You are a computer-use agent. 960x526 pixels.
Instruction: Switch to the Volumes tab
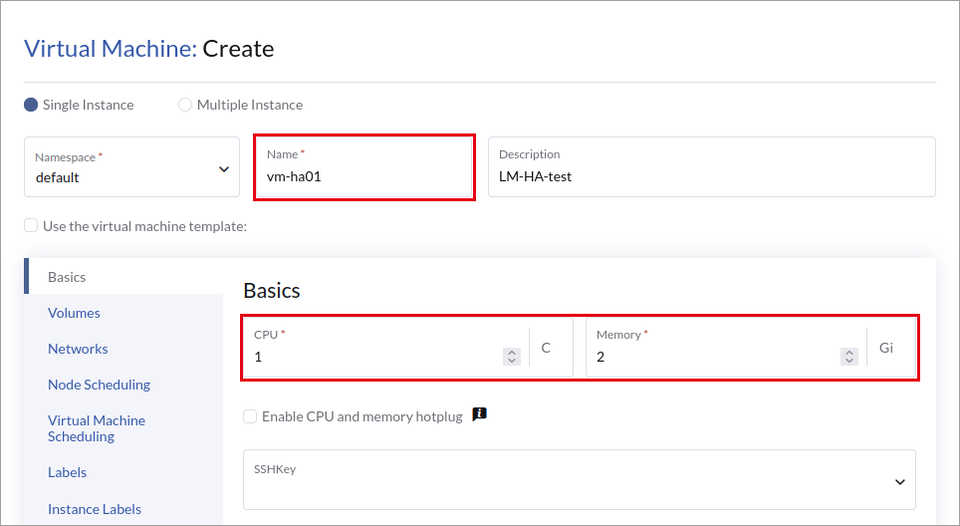click(74, 313)
